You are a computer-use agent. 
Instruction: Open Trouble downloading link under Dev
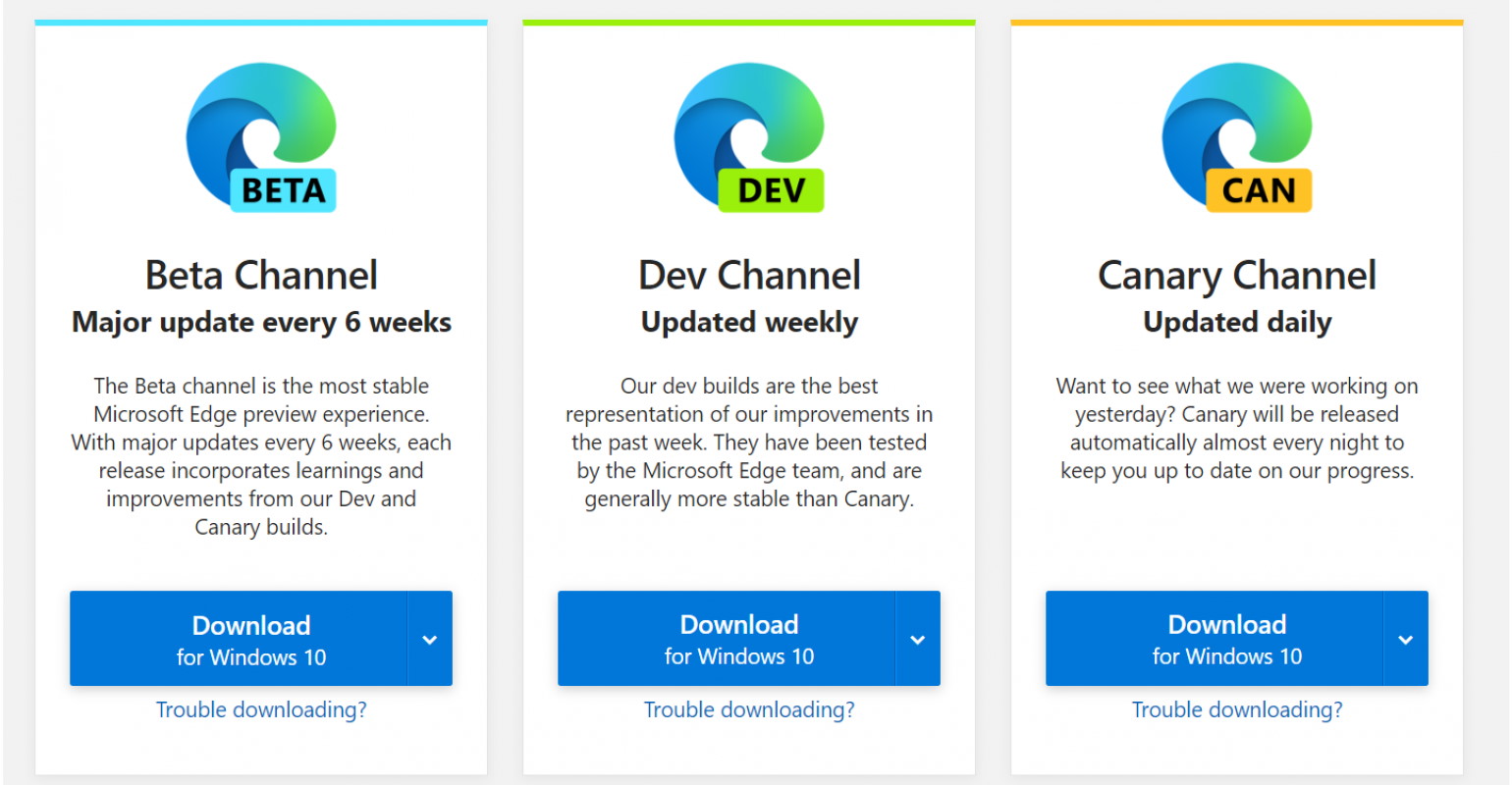(749, 709)
